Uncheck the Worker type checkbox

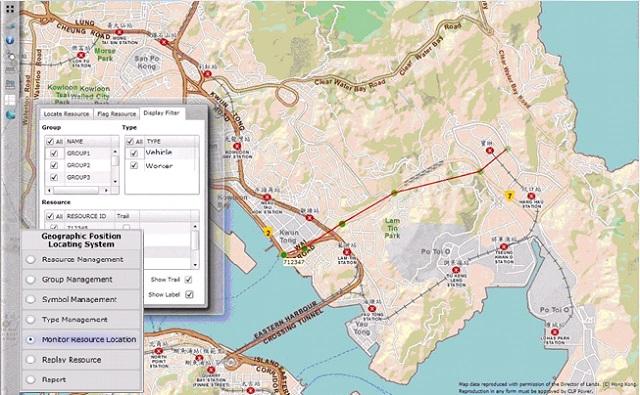pos(133,165)
